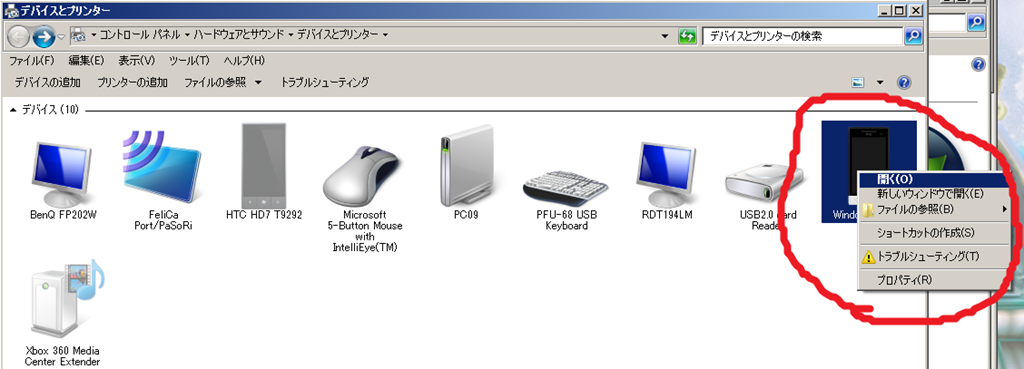Click デバイスとプリンター in the breadcrumb
This screenshot has height=369, width=1024.
tap(338, 35)
